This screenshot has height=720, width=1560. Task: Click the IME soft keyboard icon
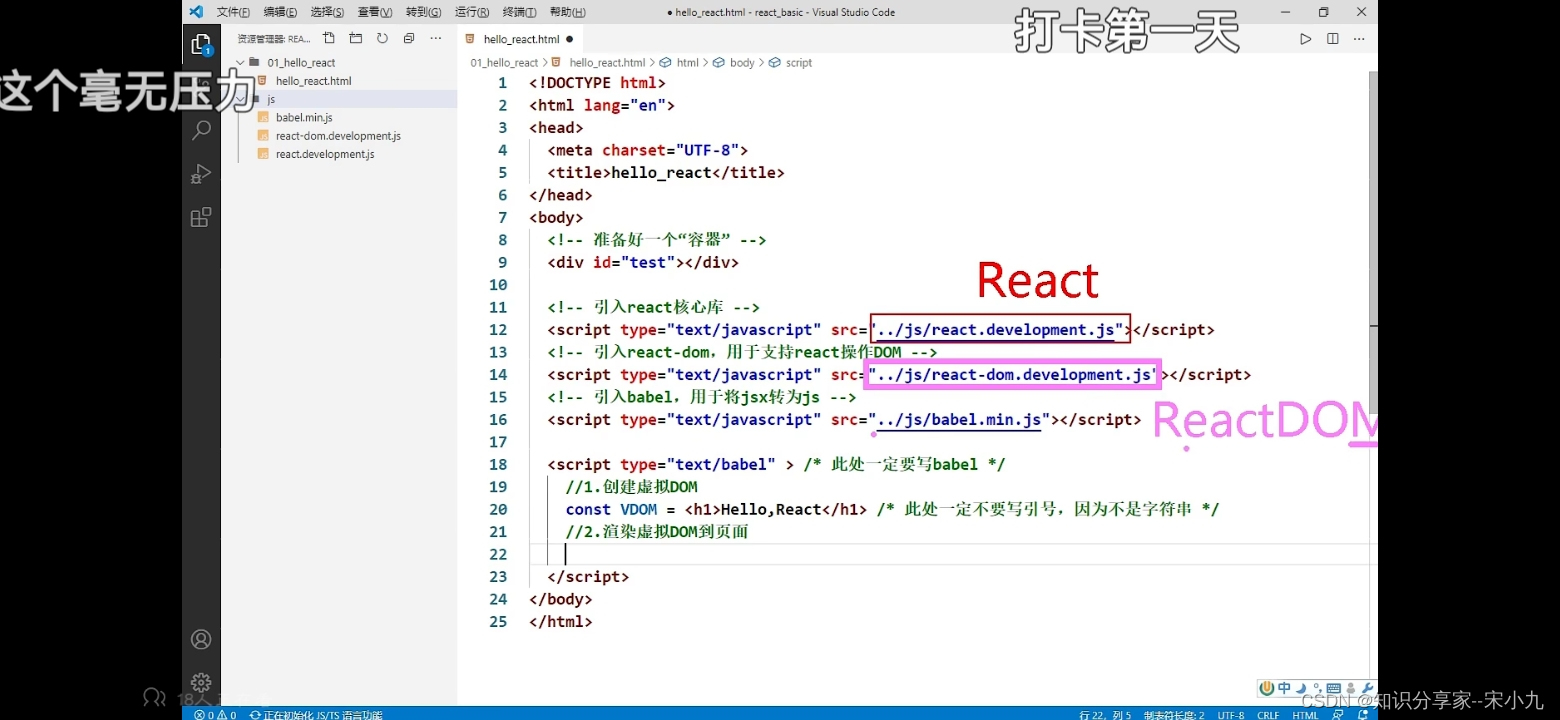[x=1333, y=689]
